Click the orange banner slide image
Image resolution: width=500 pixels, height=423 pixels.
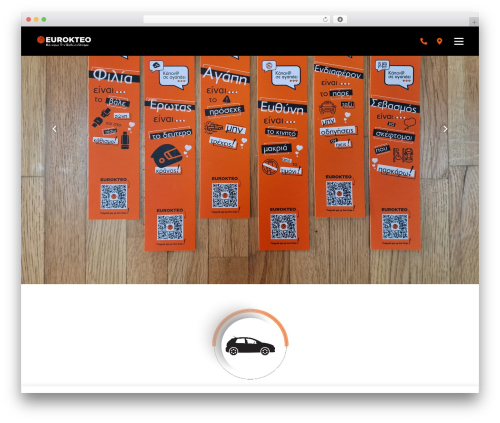pos(250,170)
